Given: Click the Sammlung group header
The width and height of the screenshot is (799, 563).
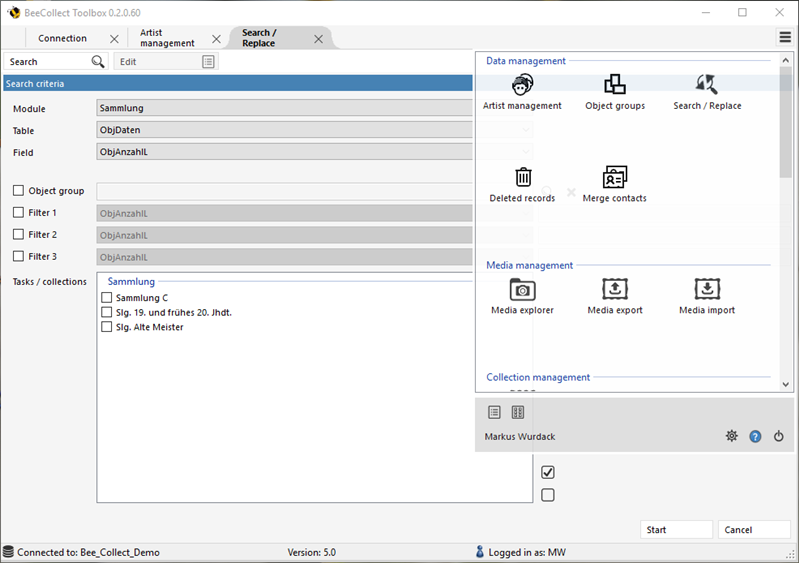Looking at the screenshot, I should click(131, 281).
